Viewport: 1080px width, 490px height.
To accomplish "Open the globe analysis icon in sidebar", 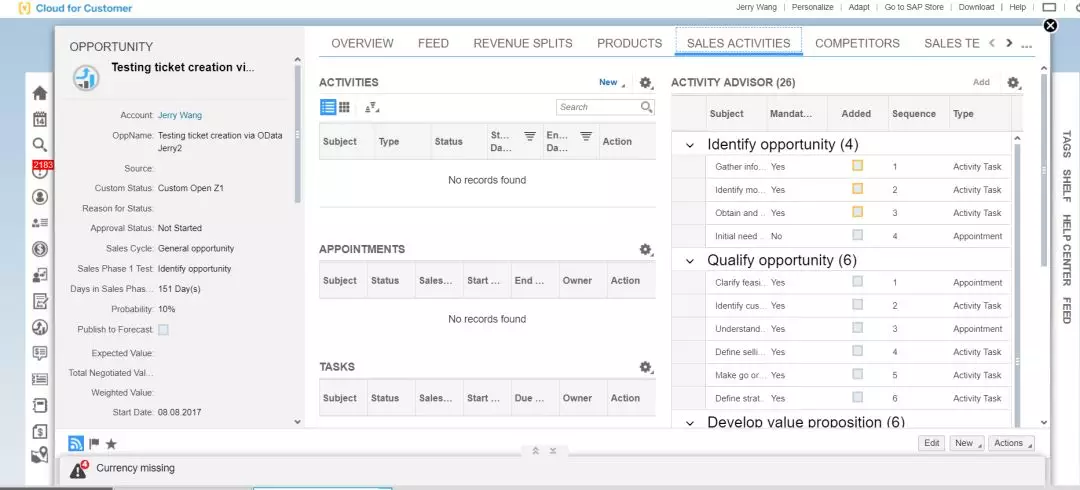I will coord(40,327).
